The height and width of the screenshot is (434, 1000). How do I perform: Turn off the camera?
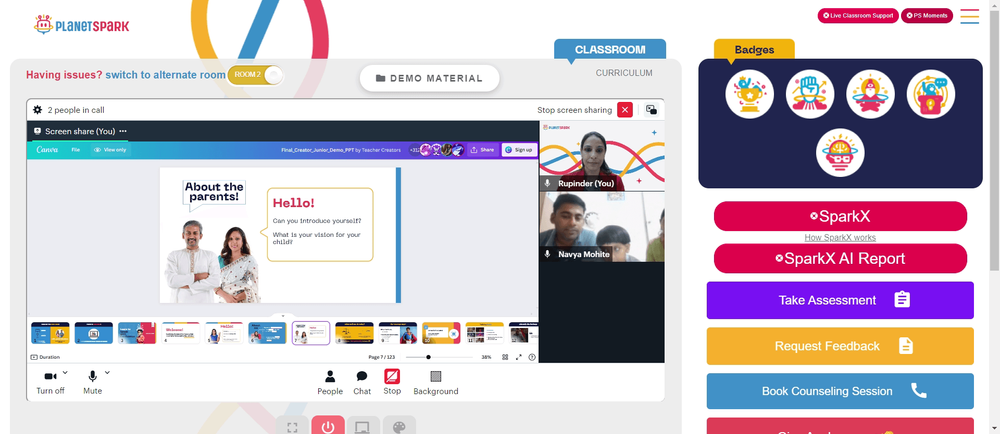coord(50,381)
